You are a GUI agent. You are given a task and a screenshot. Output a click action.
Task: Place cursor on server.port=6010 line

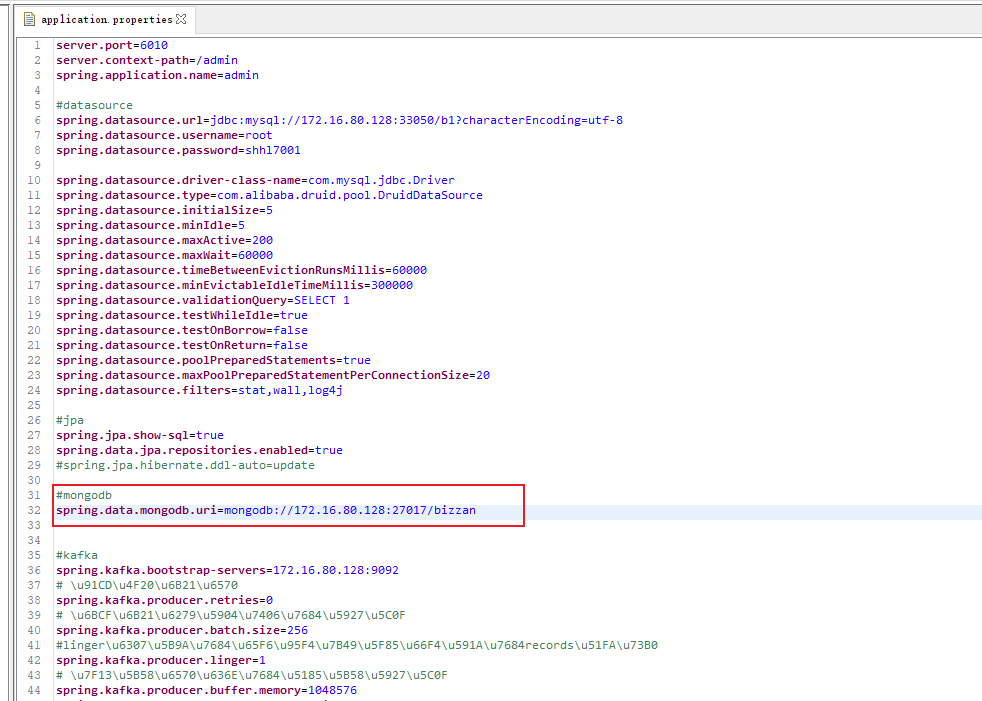pos(111,45)
